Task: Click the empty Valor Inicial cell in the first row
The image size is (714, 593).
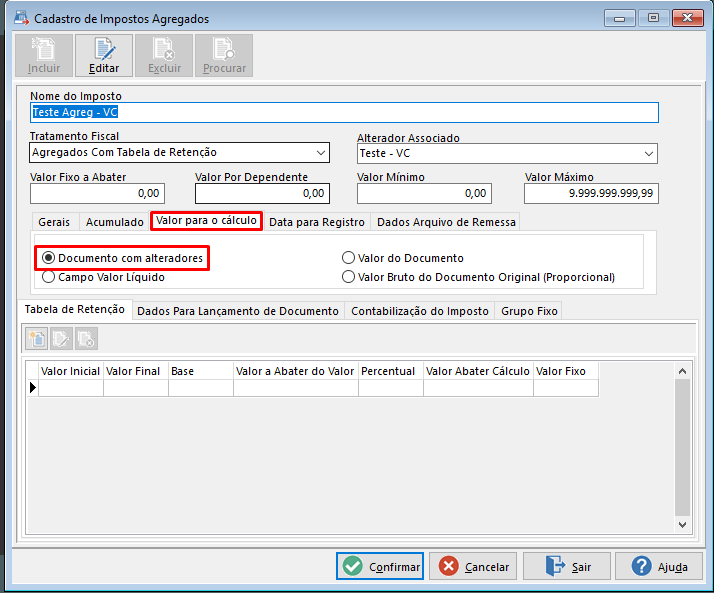Action: click(x=71, y=388)
